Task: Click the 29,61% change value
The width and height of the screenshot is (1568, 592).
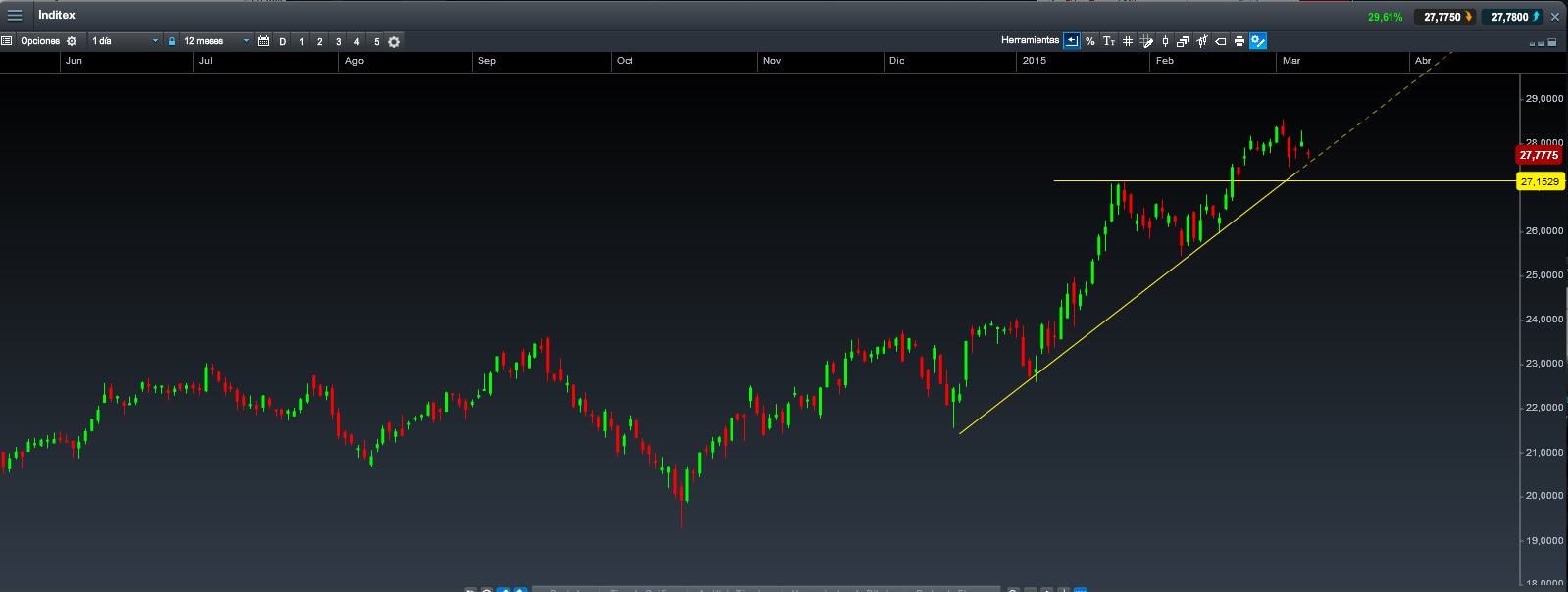Action: point(1385,17)
